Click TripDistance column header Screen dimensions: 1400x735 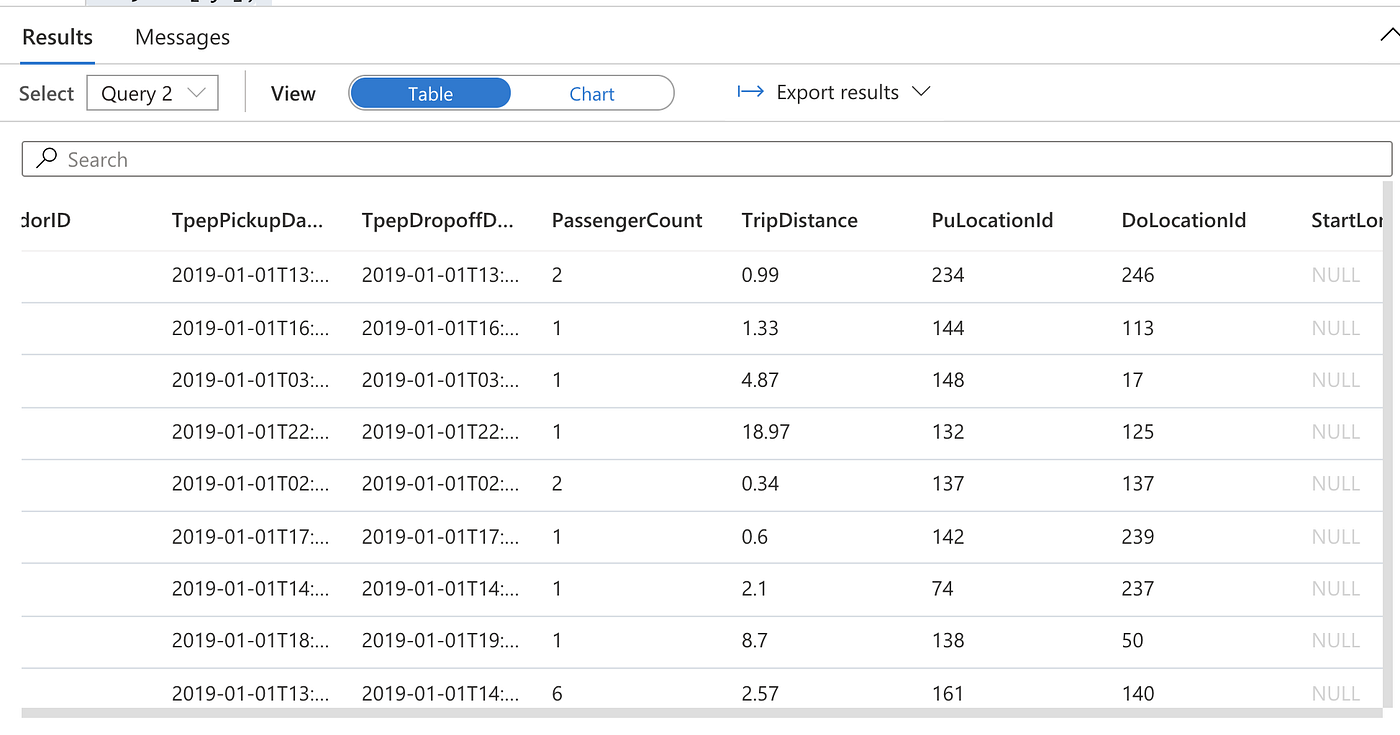pyautogui.click(x=800, y=221)
